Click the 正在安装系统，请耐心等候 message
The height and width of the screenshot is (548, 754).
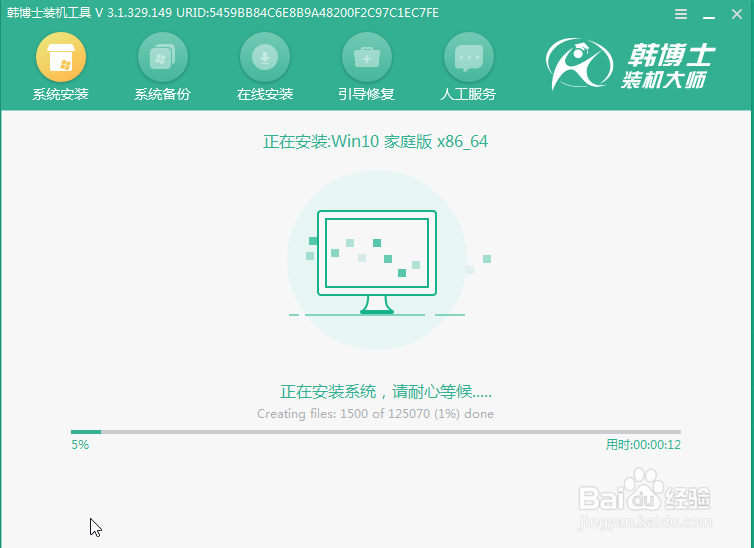click(386, 392)
